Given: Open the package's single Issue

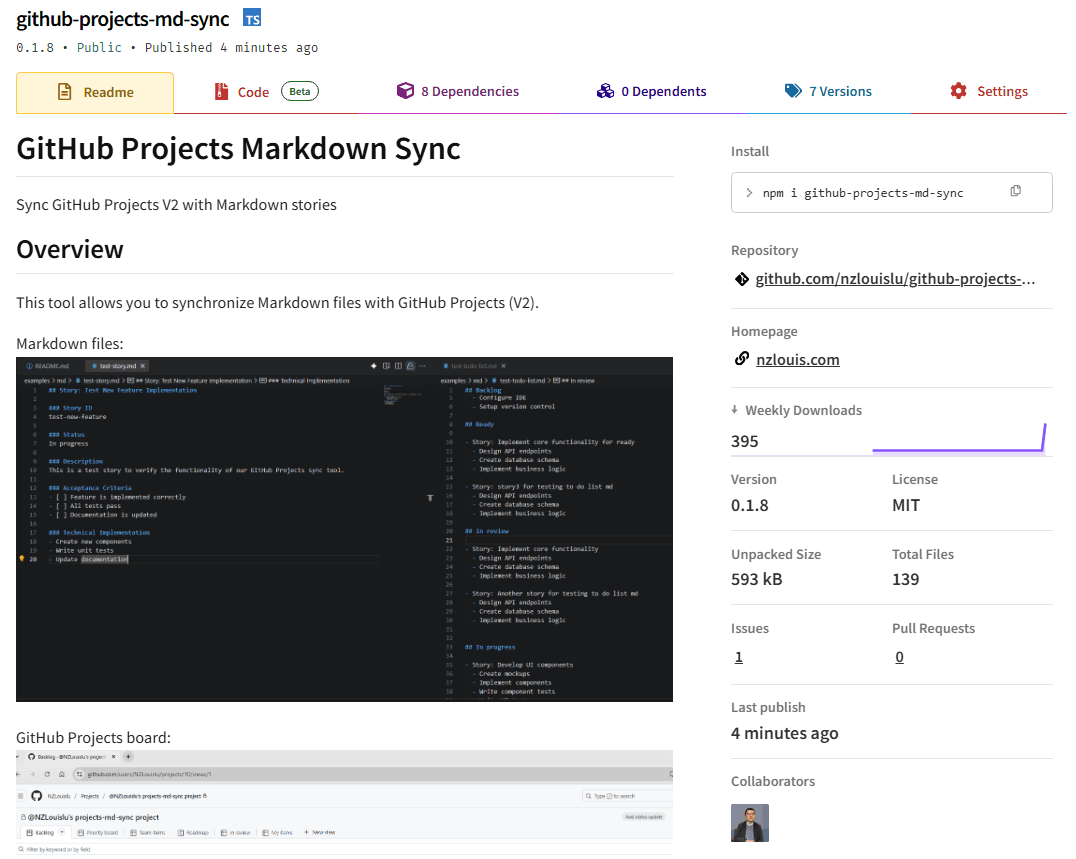Looking at the screenshot, I should pyautogui.click(x=738, y=657).
